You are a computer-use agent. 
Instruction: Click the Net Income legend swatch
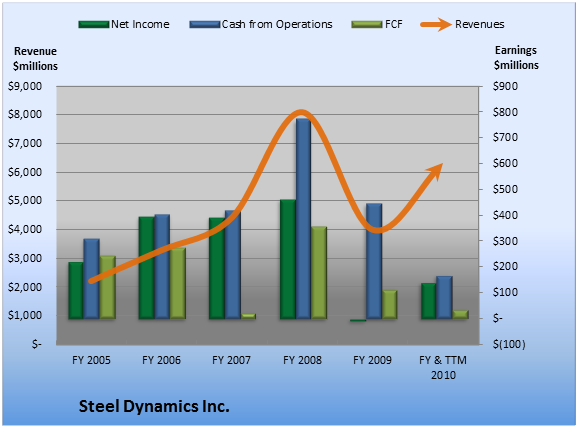click(x=94, y=25)
